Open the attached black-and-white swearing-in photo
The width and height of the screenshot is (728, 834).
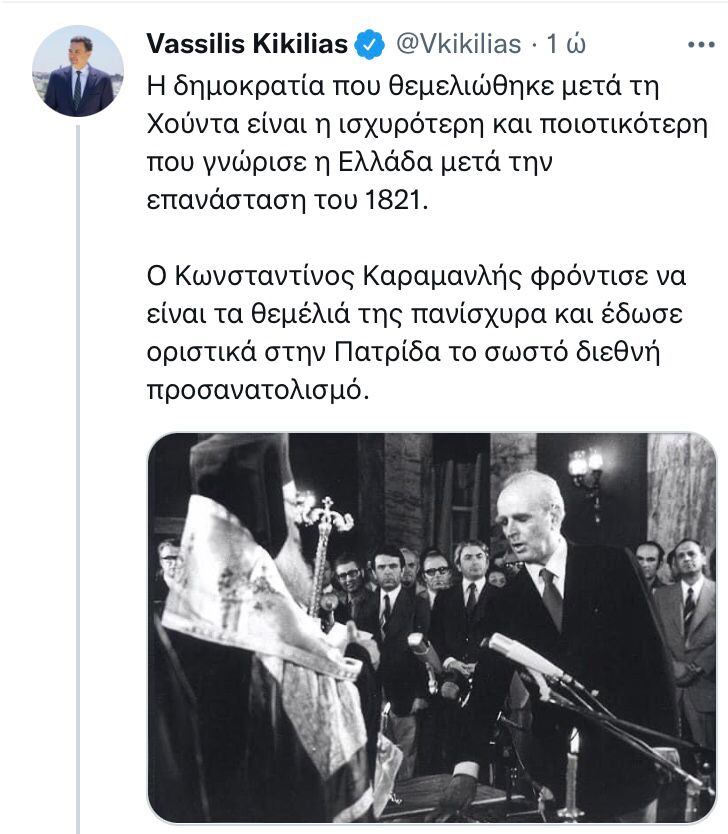[432, 628]
